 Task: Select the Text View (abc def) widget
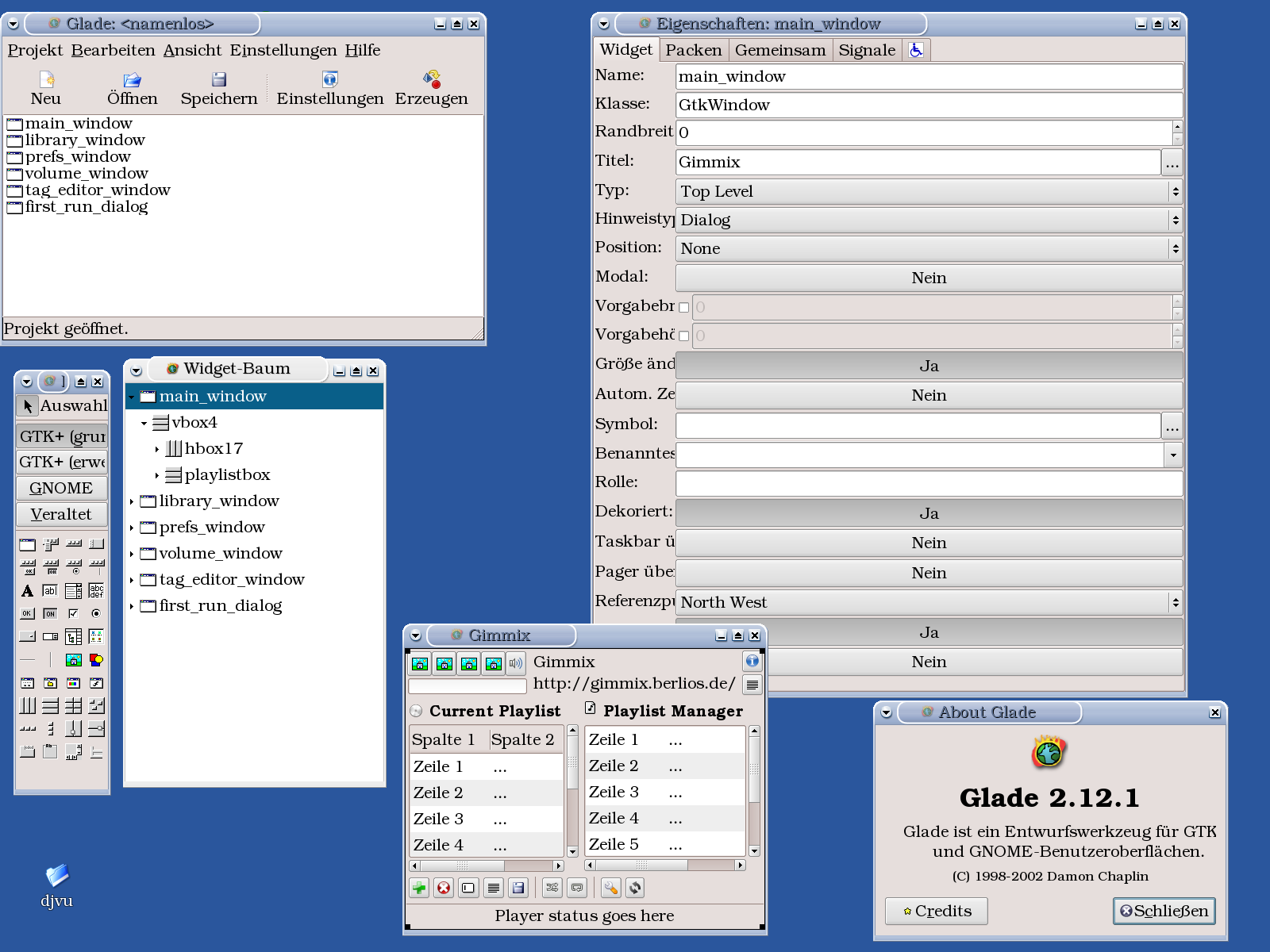[x=96, y=590]
